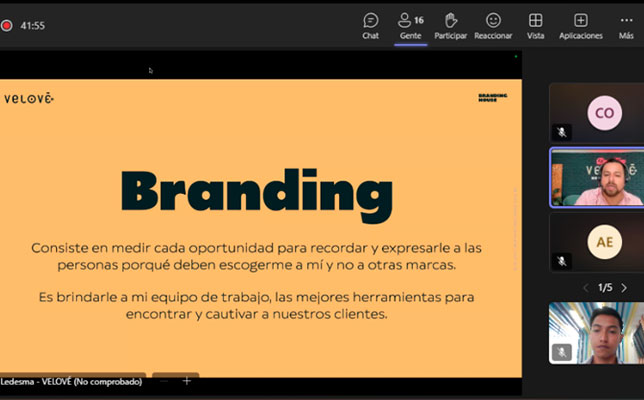Select the CO participant tile
The width and height of the screenshot is (644, 400).
click(x=603, y=113)
